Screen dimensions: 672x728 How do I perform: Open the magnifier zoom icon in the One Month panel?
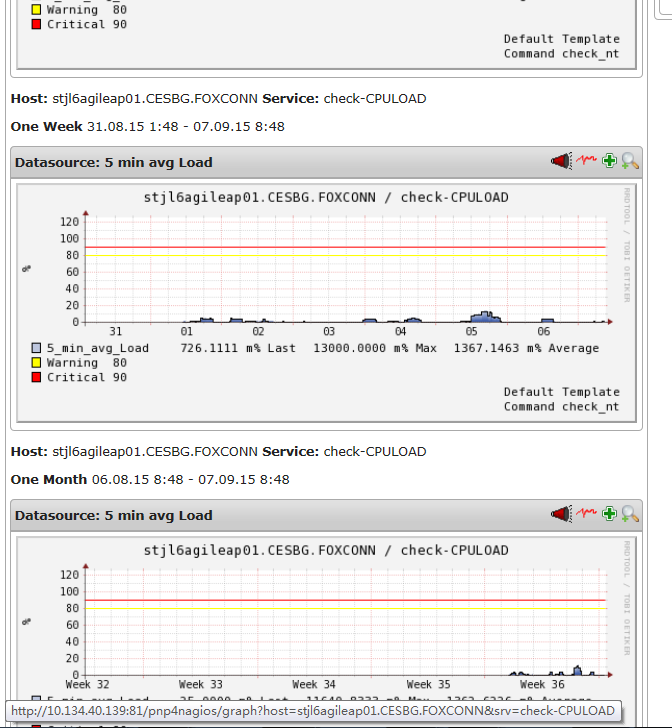(629, 514)
